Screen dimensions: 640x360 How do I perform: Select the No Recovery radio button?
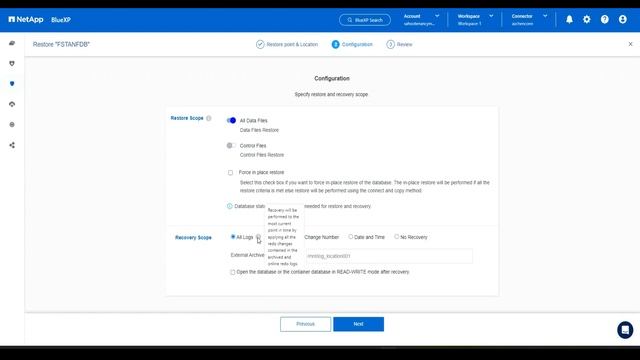click(x=396, y=237)
